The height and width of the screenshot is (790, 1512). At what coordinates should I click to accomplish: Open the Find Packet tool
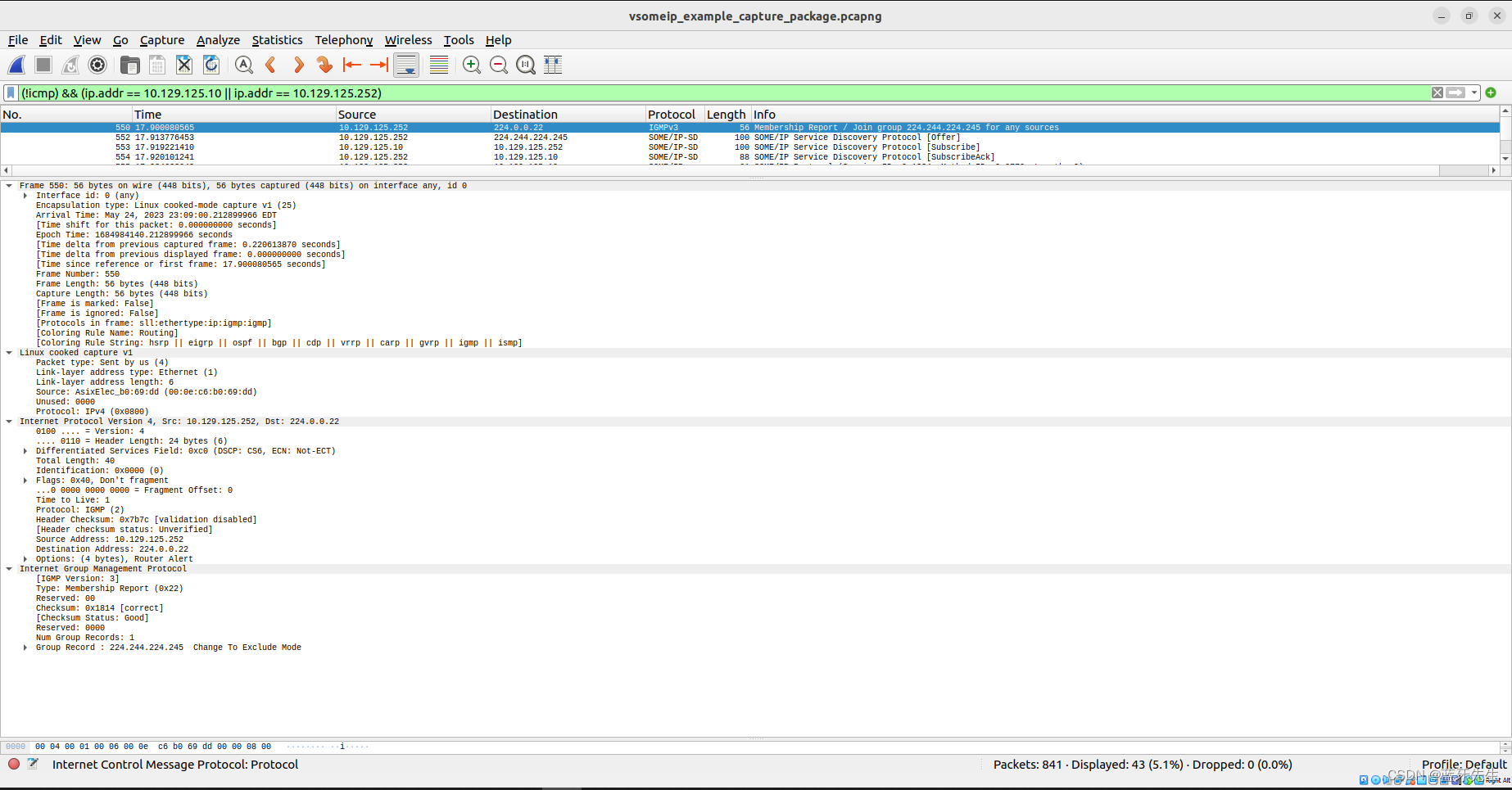click(243, 65)
